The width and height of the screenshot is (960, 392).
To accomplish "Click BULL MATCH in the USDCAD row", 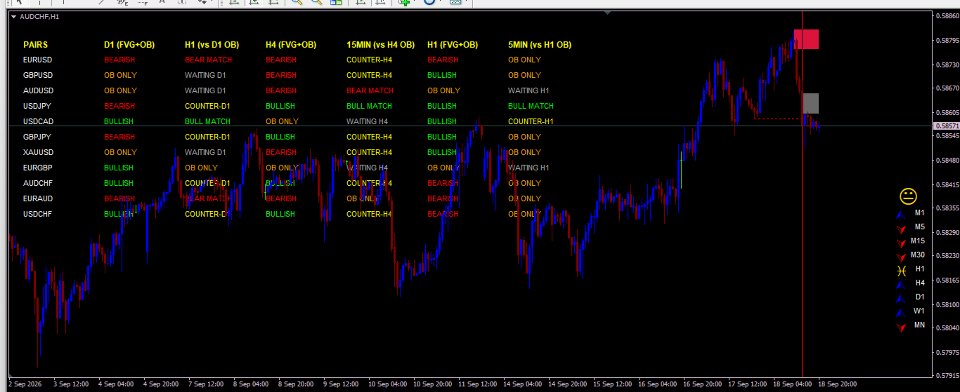I will coord(208,121).
